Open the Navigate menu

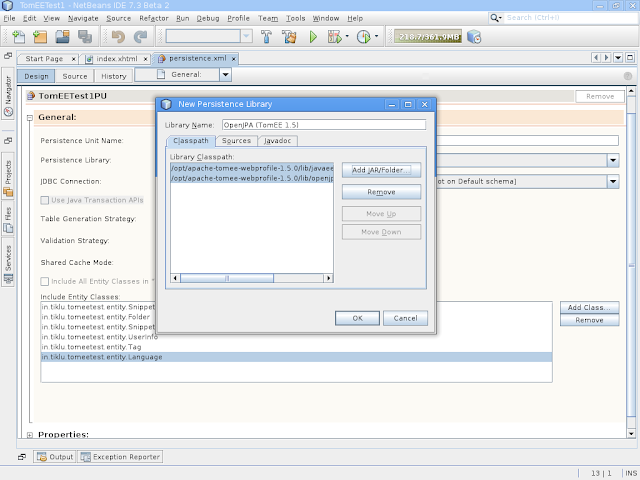click(x=83, y=18)
